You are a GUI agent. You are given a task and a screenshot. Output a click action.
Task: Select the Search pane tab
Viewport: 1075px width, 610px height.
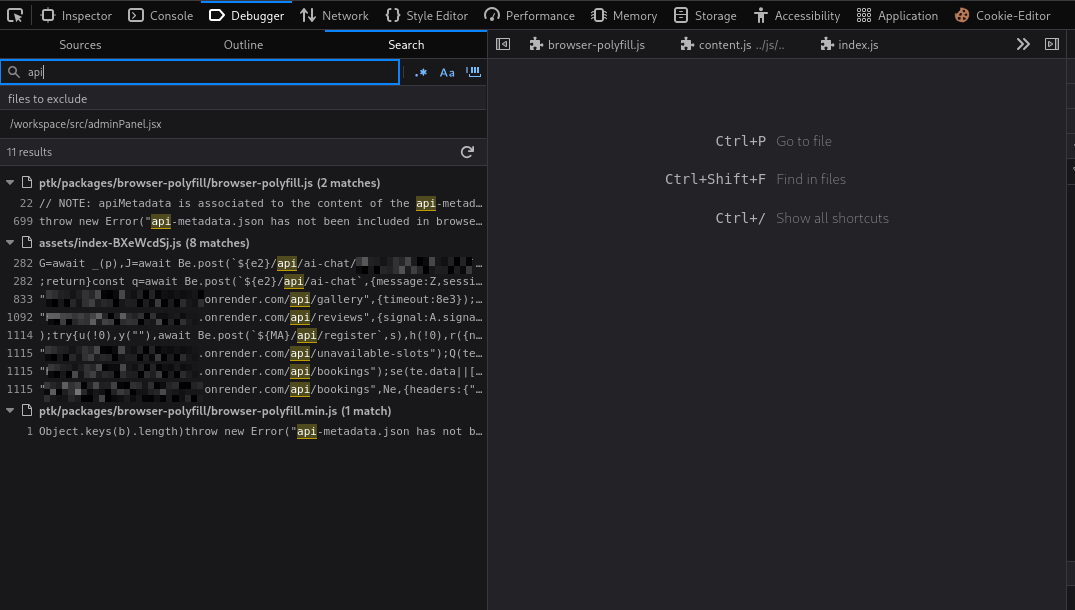tap(406, 45)
